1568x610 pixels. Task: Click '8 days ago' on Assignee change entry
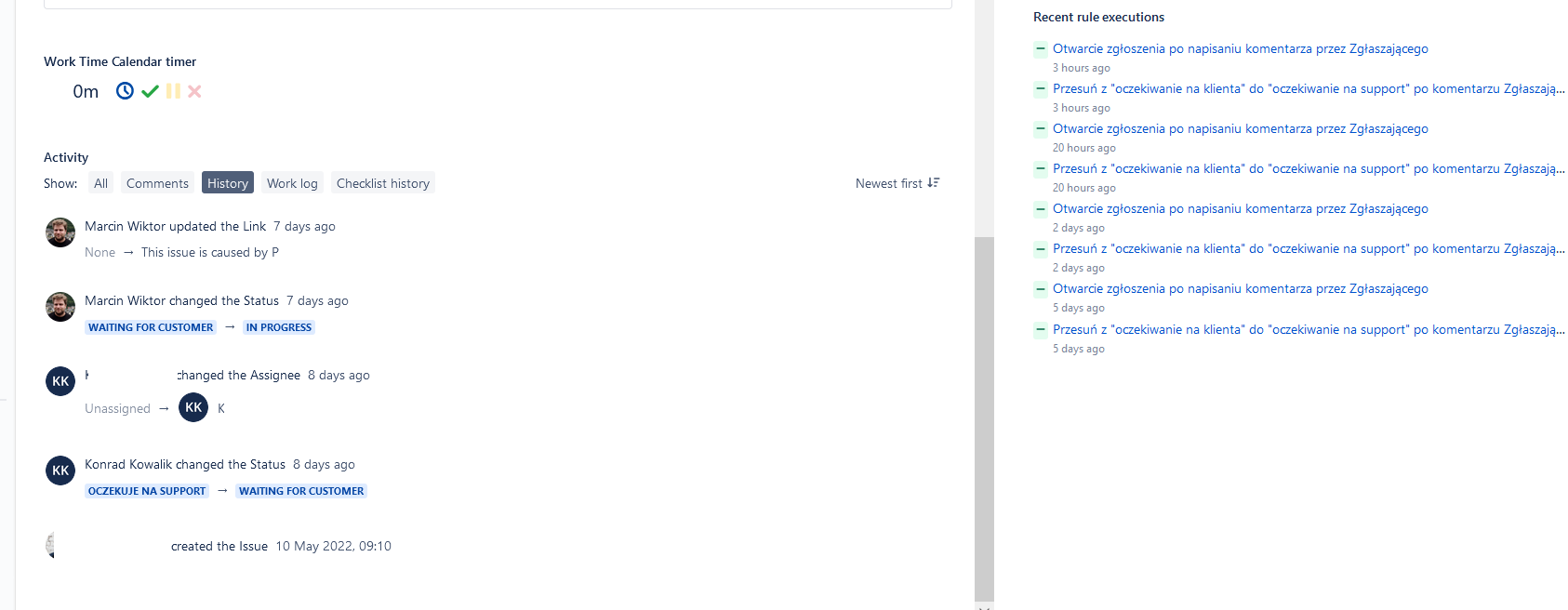coord(339,375)
